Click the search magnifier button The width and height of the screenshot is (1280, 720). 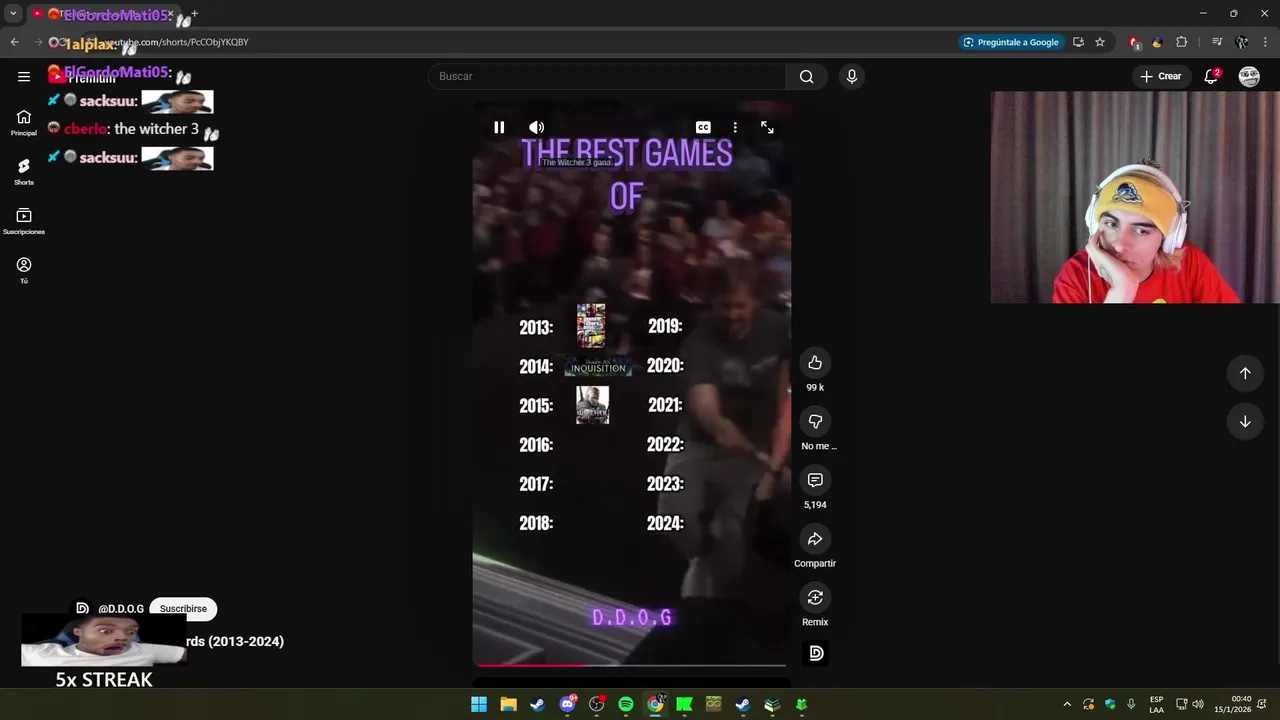(807, 76)
